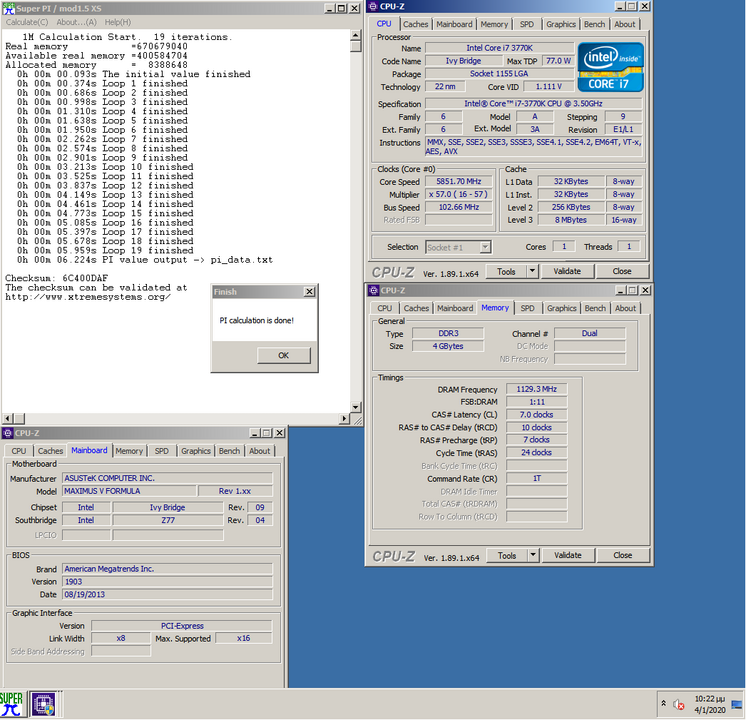Switch to Memory tab in top CPU-Z window
Screen dimensions: 746x720
click(x=494, y=24)
